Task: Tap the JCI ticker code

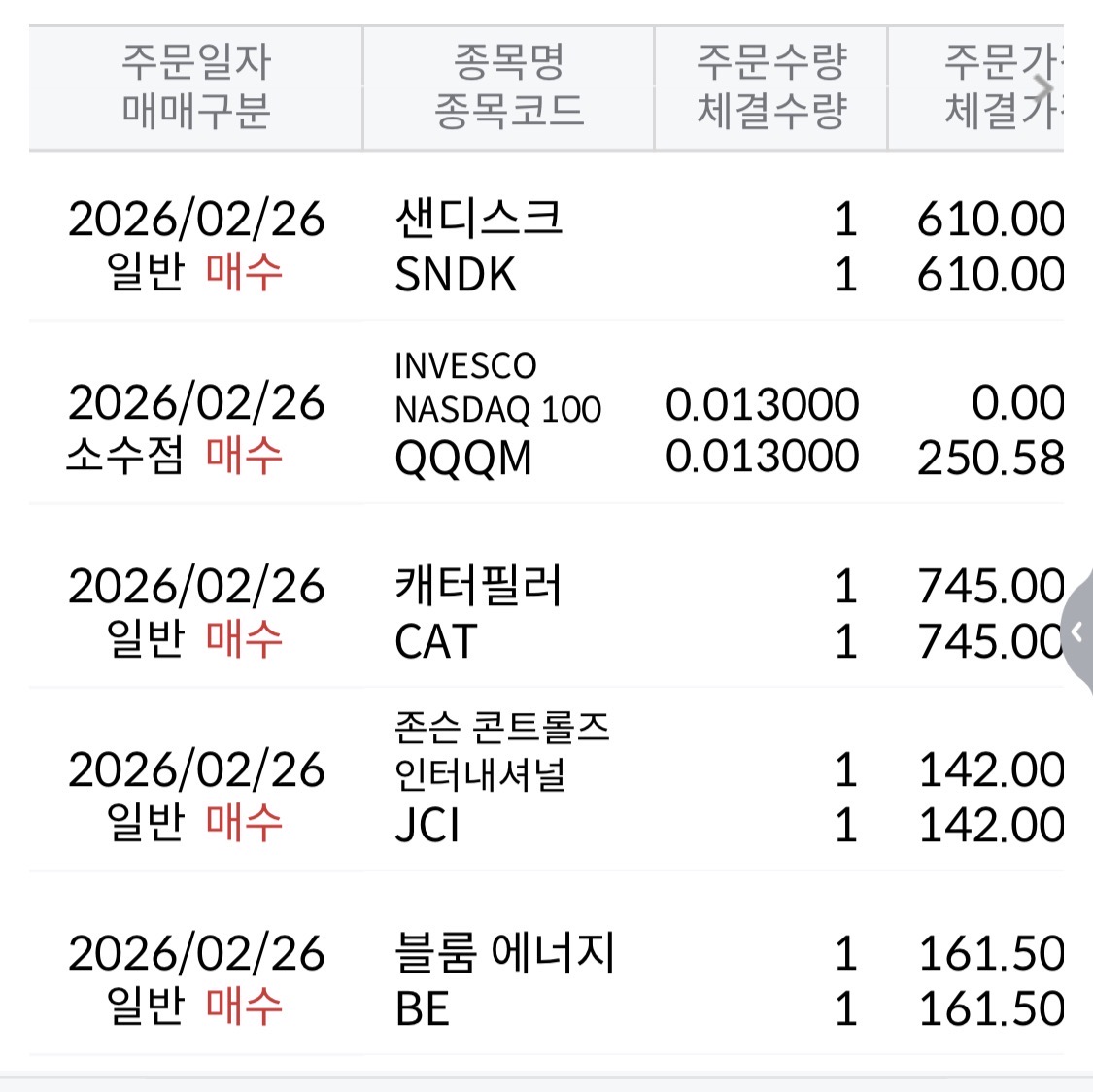Action: (x=427, y=826)
